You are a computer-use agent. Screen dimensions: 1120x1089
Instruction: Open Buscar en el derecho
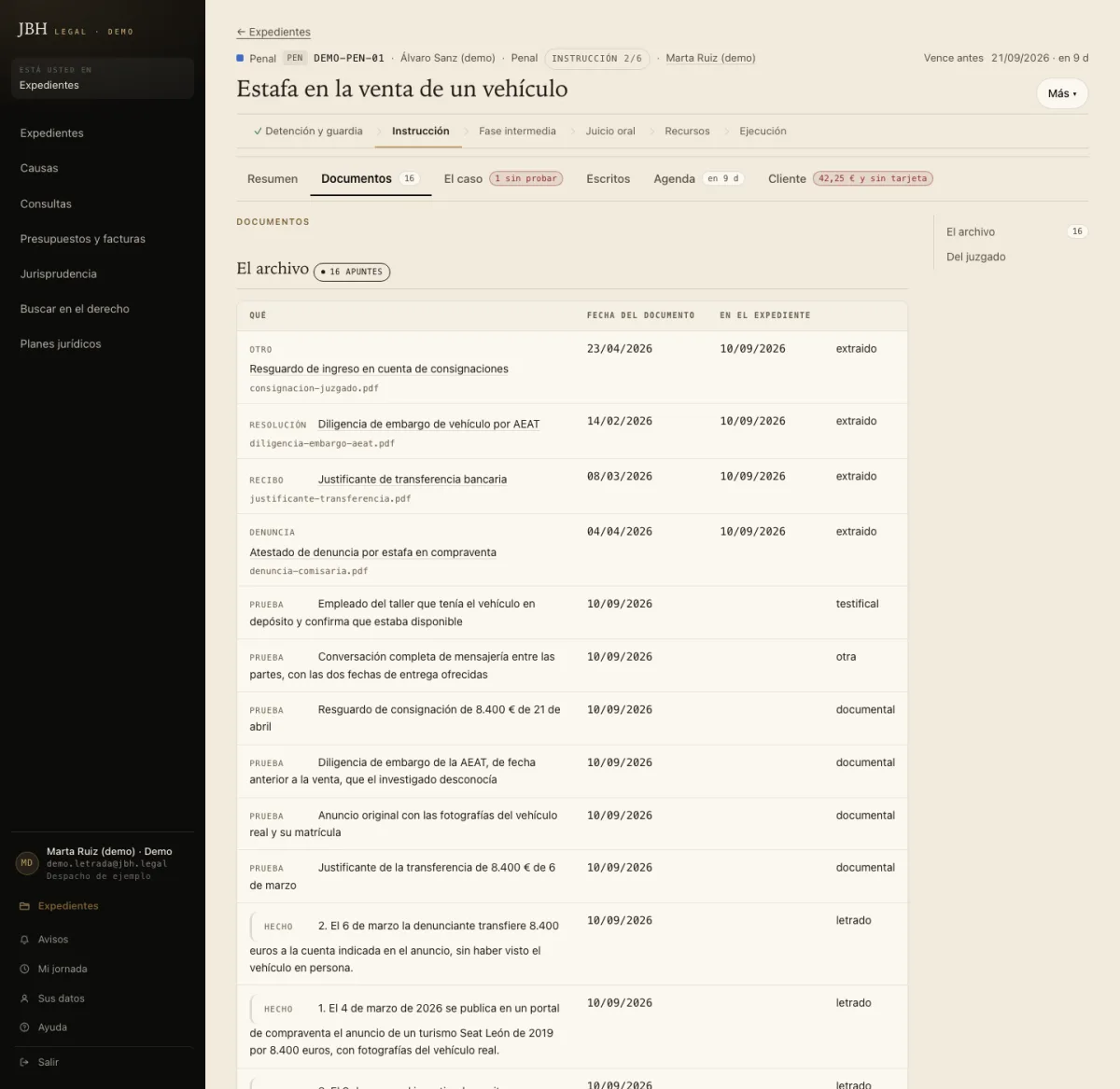[x=75, y=309]
